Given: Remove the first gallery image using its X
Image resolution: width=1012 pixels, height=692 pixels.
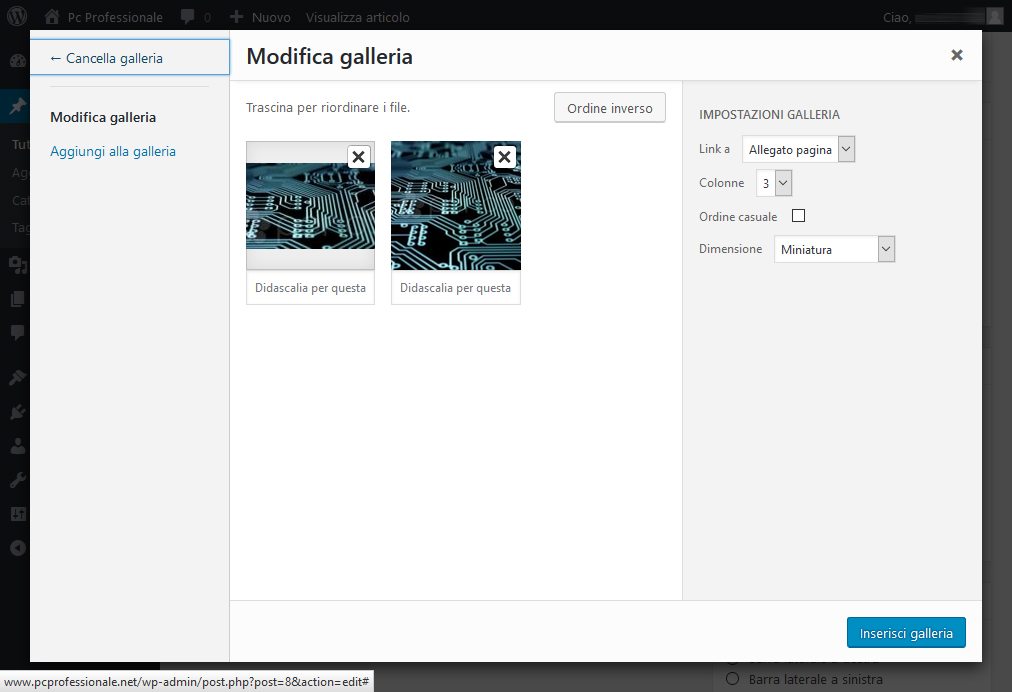Looking at the screenshot, I should (x=358, y=157).
